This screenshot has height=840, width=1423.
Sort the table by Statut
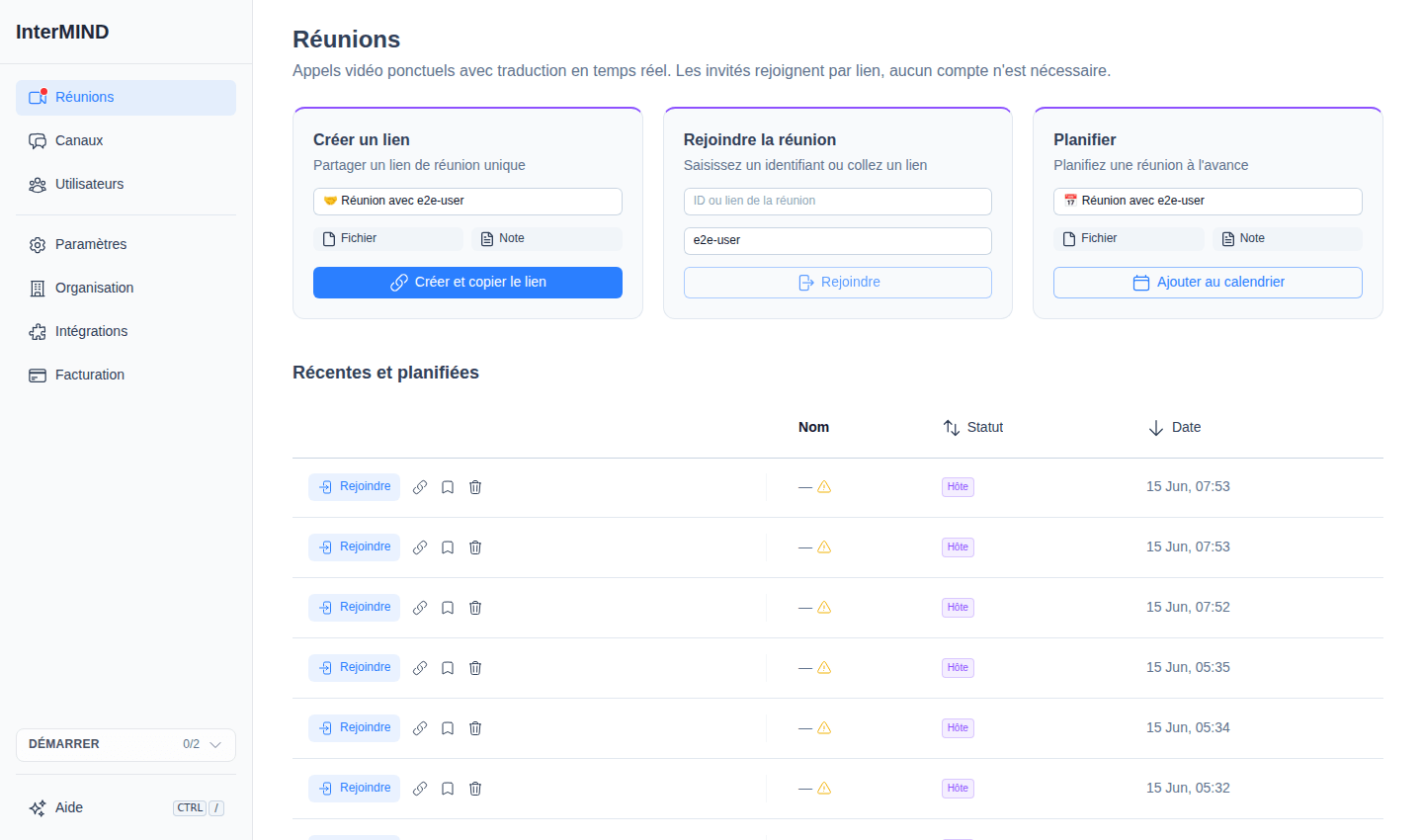coord(973,428)
